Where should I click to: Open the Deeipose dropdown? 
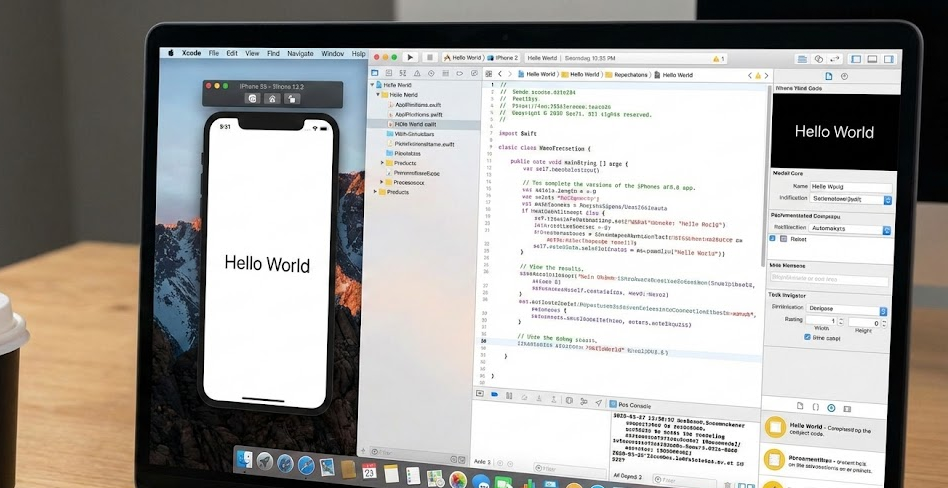pos(846,311)
